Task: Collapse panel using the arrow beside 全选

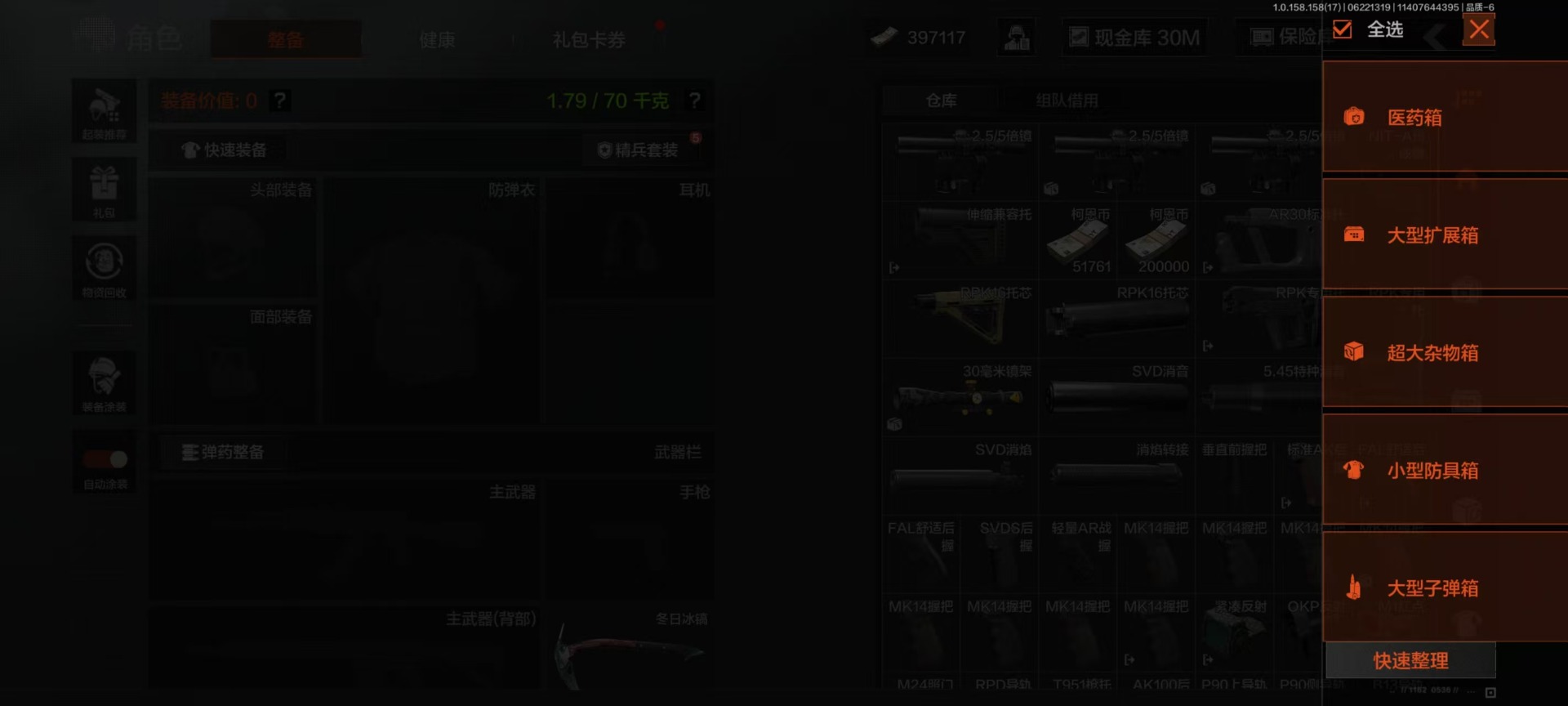Action: coord(1435,35)
